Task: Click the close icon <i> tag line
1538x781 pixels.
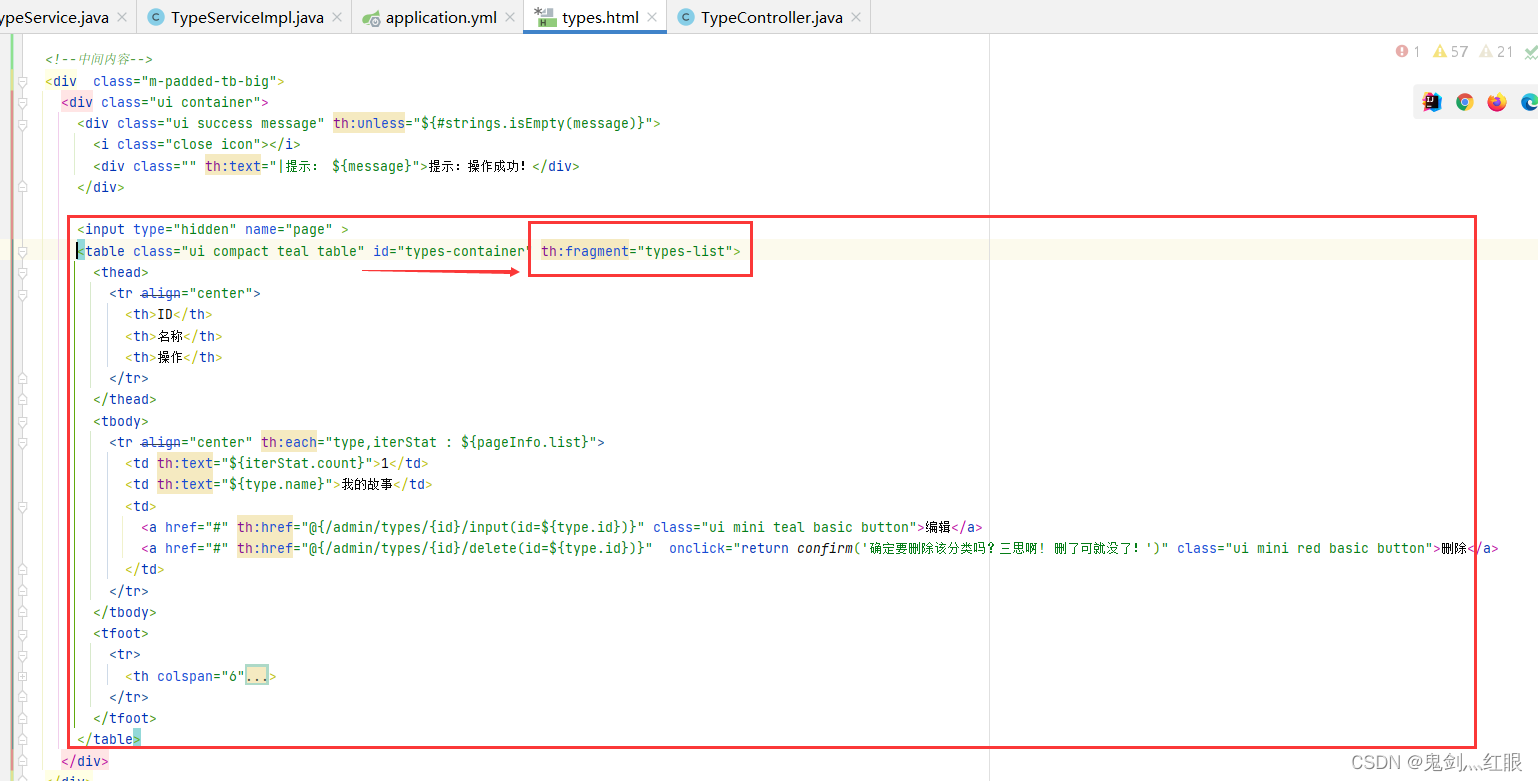Action: tap(197, 144)
